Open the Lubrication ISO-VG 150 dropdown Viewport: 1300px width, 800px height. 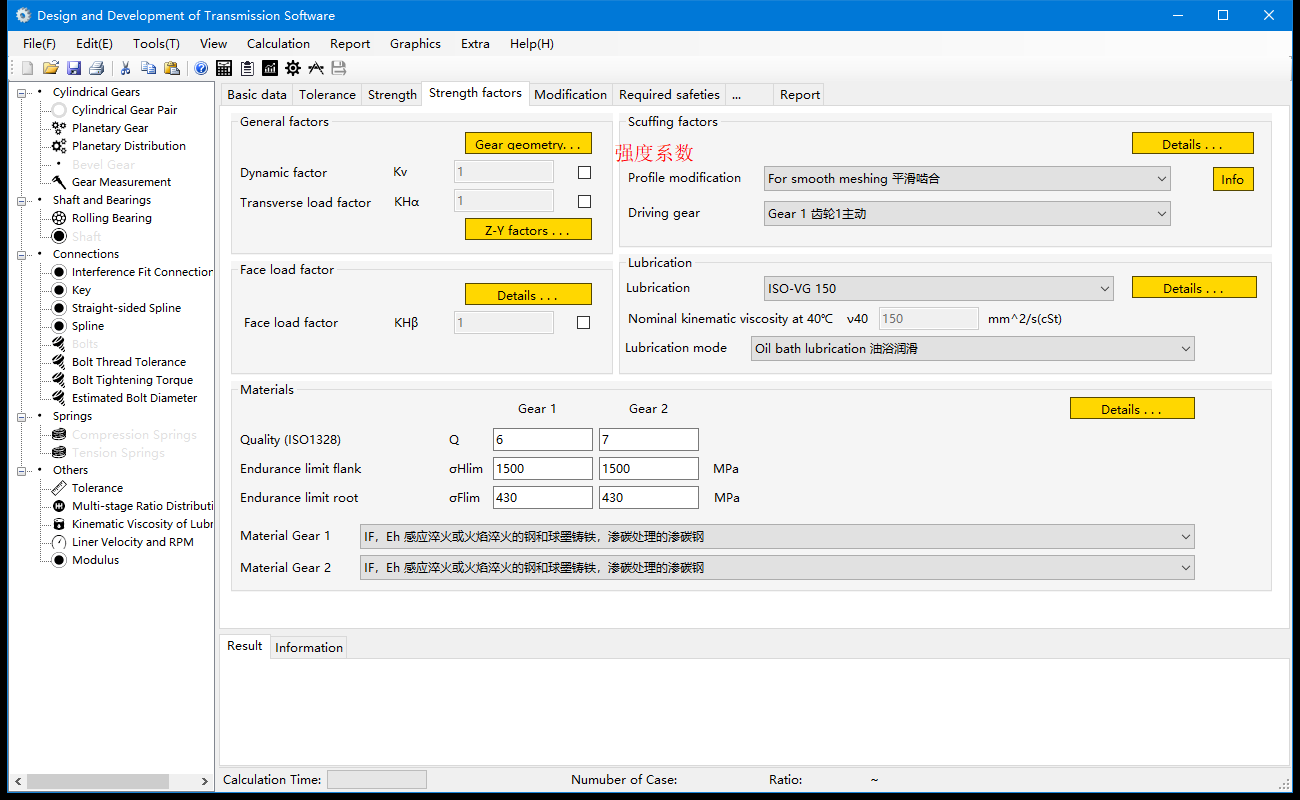point(939,289)
